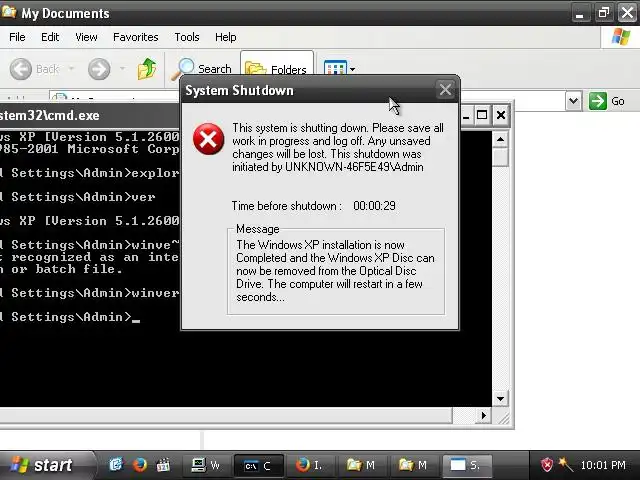Click the 'Time before shutdown :' label

pyautogui.click(x=287, y=206)
